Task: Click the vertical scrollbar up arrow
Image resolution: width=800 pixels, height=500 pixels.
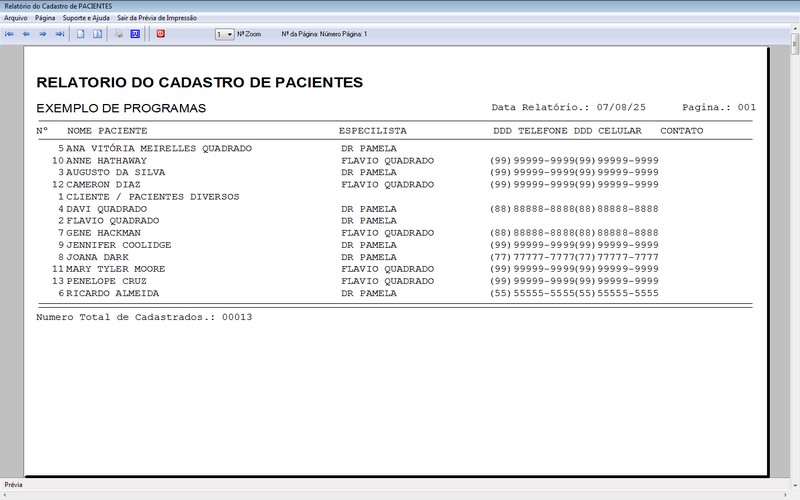Action: tap(795, 47)
